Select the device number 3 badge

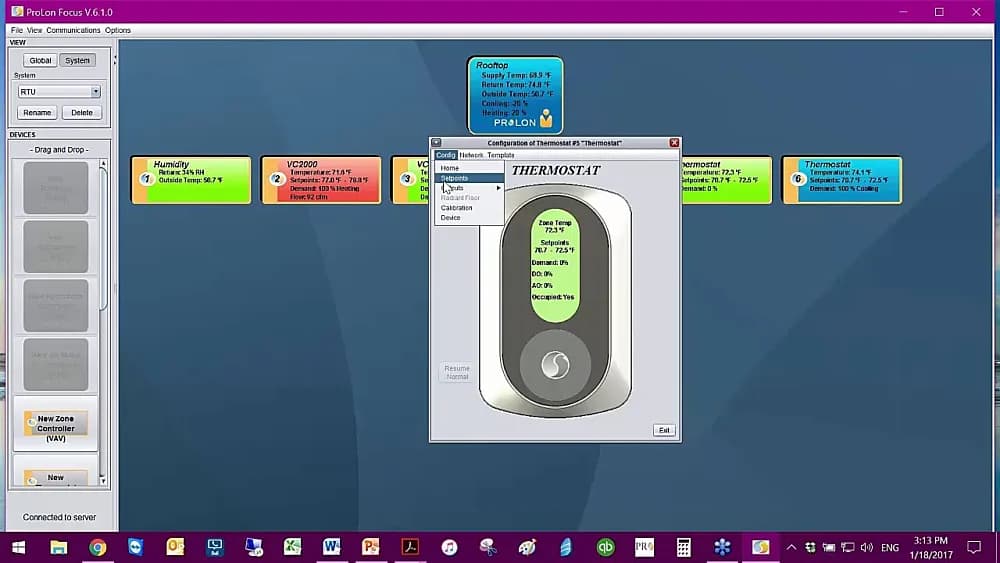pyautogui.click(x=407, y=179)
